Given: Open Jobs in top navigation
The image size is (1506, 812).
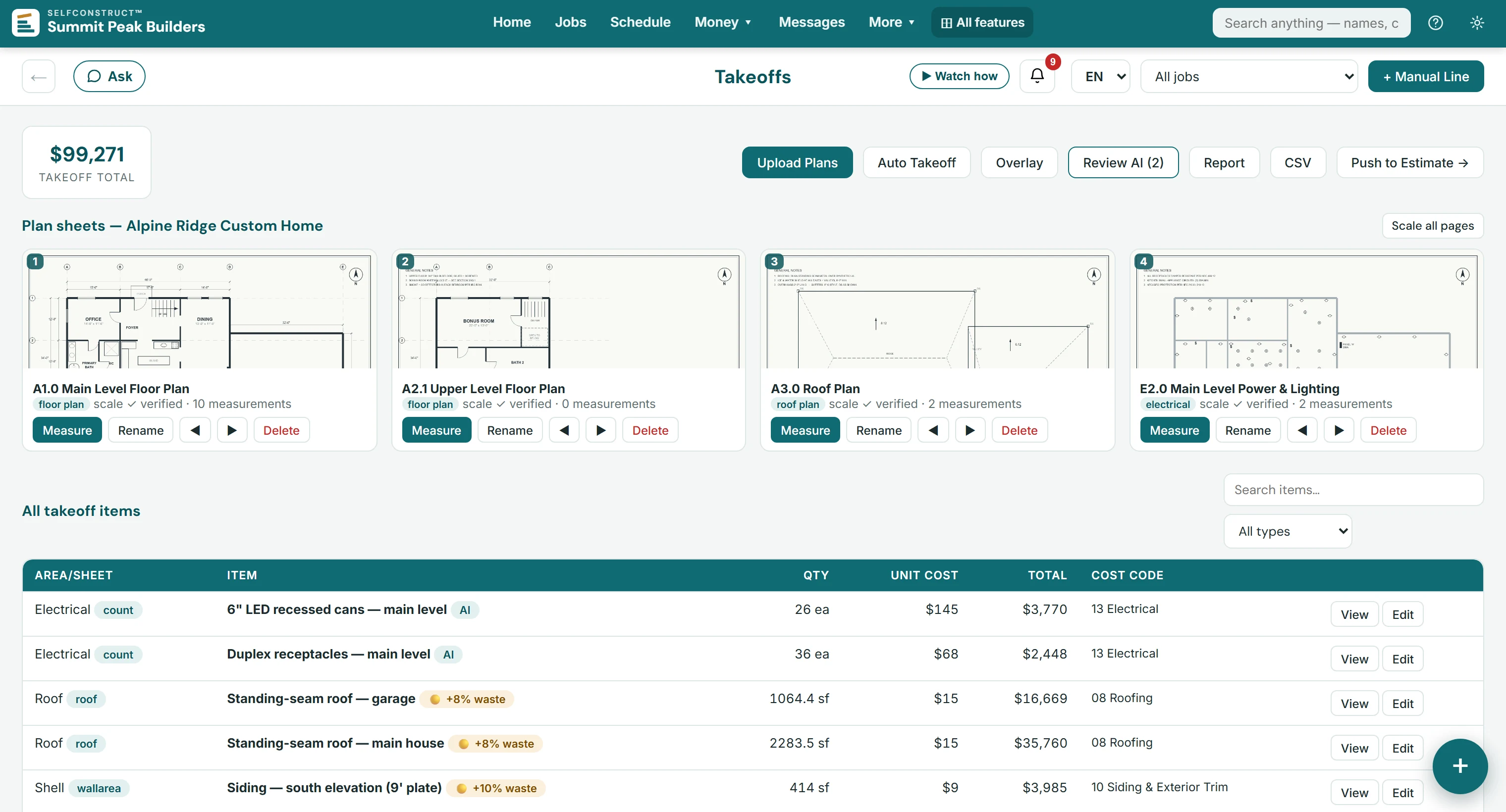Looking at the screenshot, I should (570, 22).
